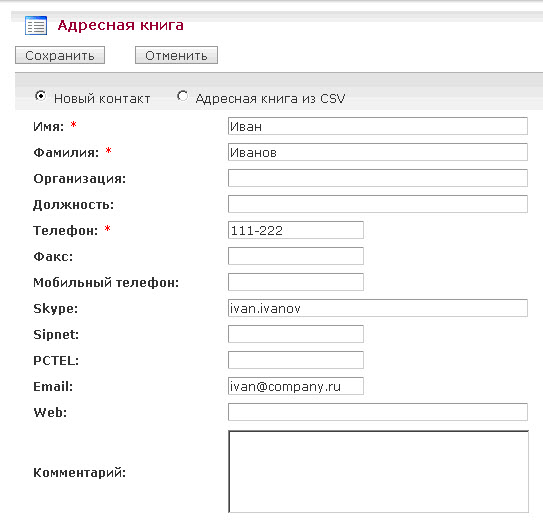The height and width of the screenshot is (523, 543).
Task: Click the Skype: label
Action: pyautogui.click(x=55, y=309)
